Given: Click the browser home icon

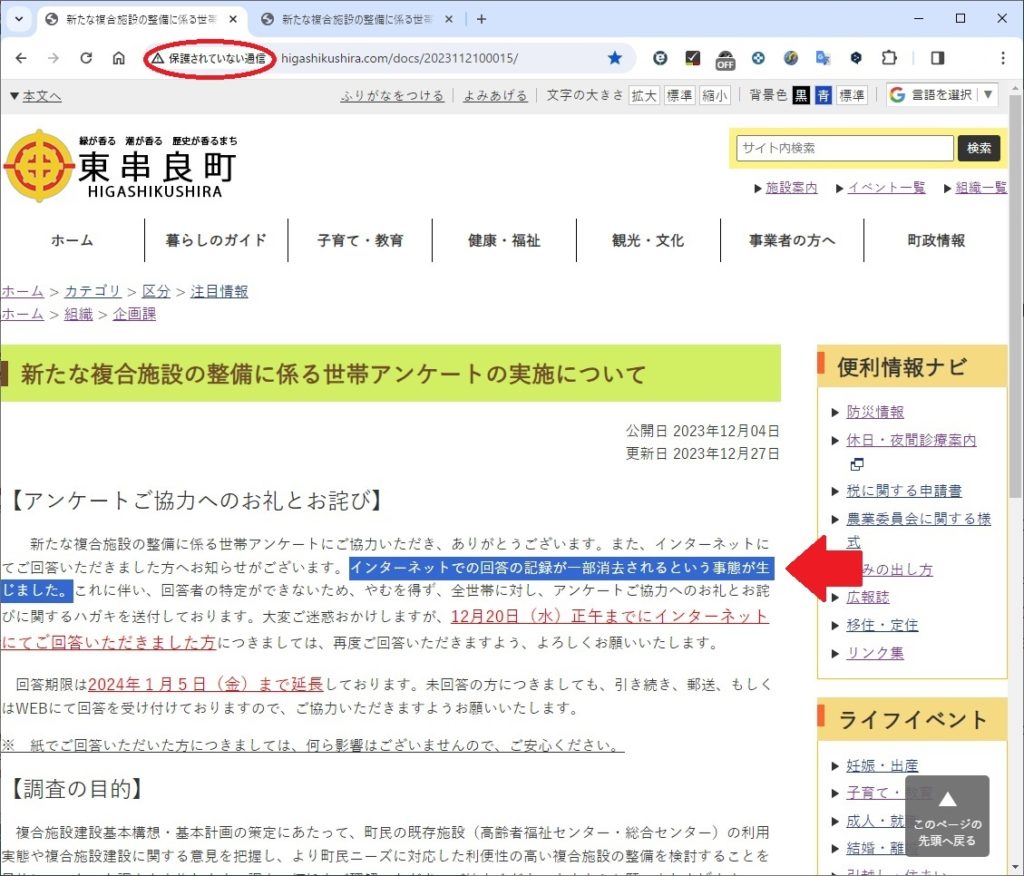Looking at the screenshot, I should 118,58.
